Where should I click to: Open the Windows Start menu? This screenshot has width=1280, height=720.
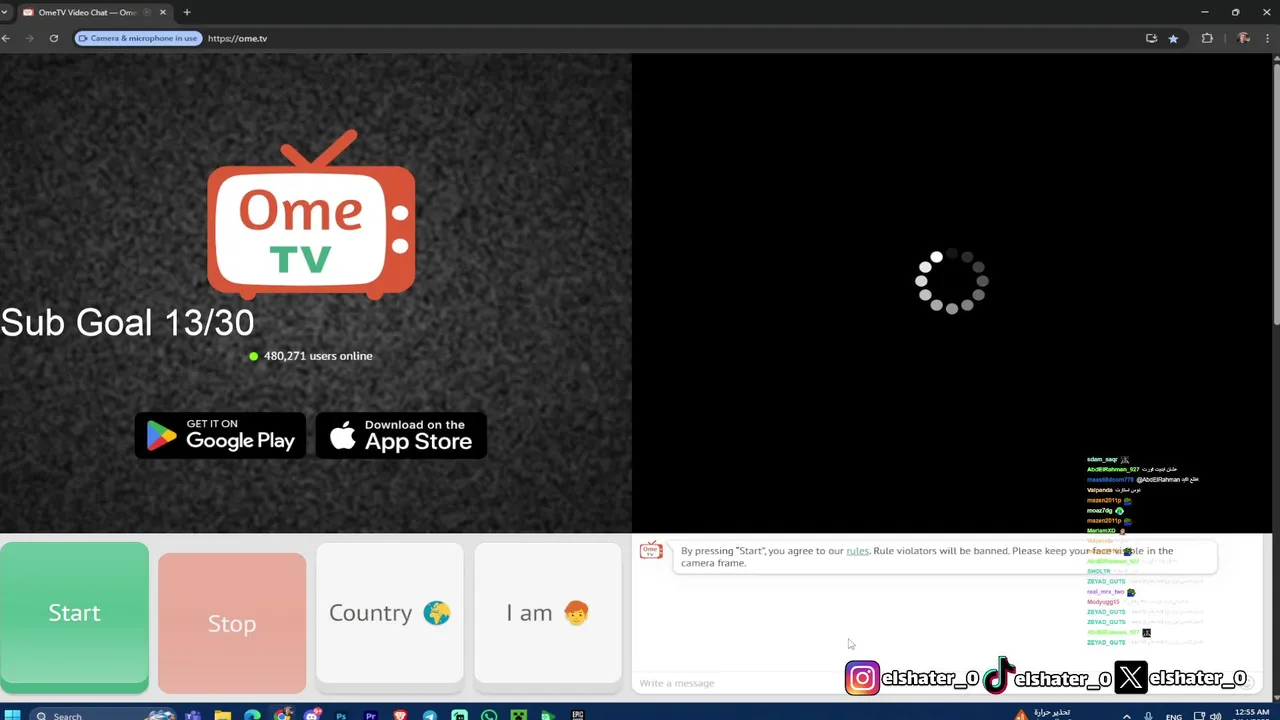pyautogui.click(x=12, y=715)
